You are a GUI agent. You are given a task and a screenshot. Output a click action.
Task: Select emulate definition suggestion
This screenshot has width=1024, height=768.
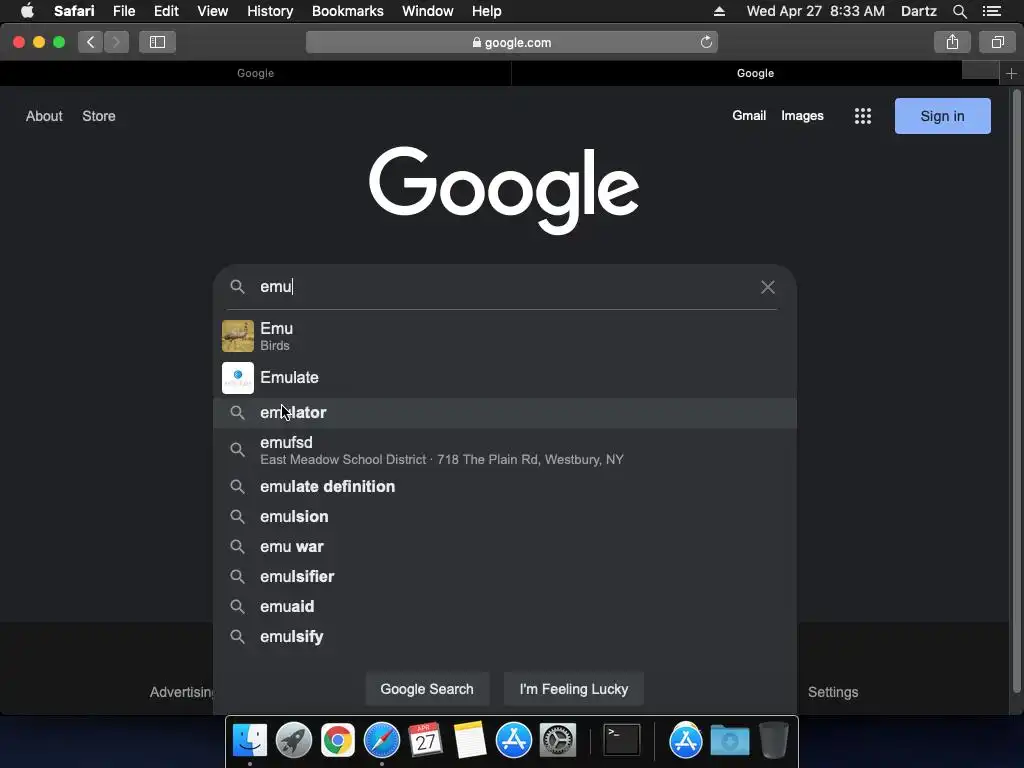[505, 487]
